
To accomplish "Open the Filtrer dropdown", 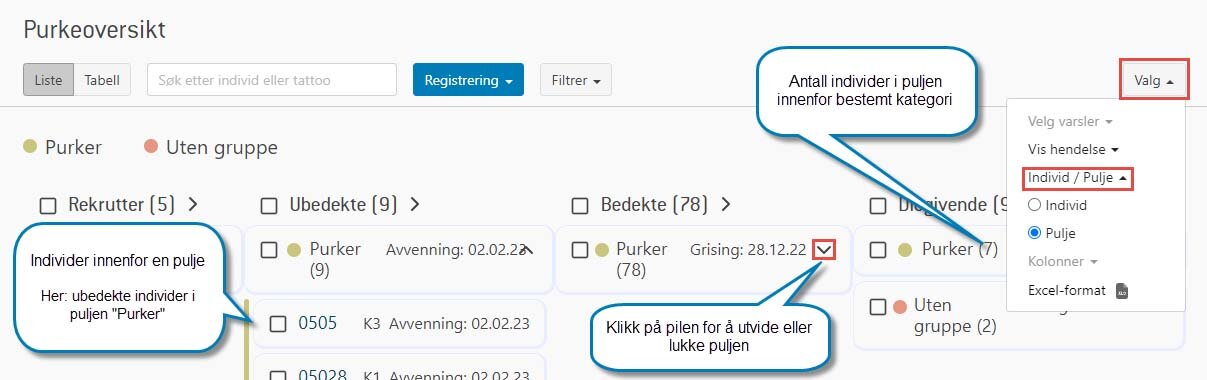I will 576,80.
